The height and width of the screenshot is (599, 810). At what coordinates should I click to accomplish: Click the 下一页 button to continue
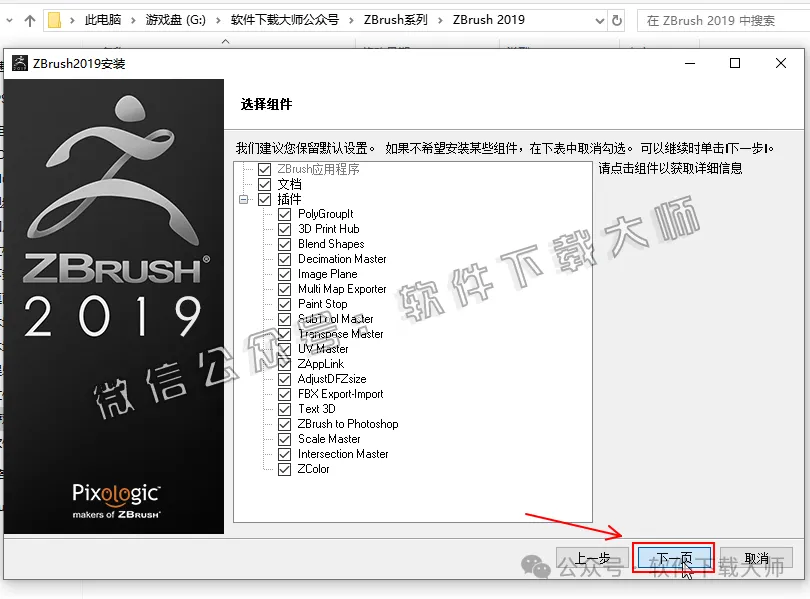[x=673, y=559]
